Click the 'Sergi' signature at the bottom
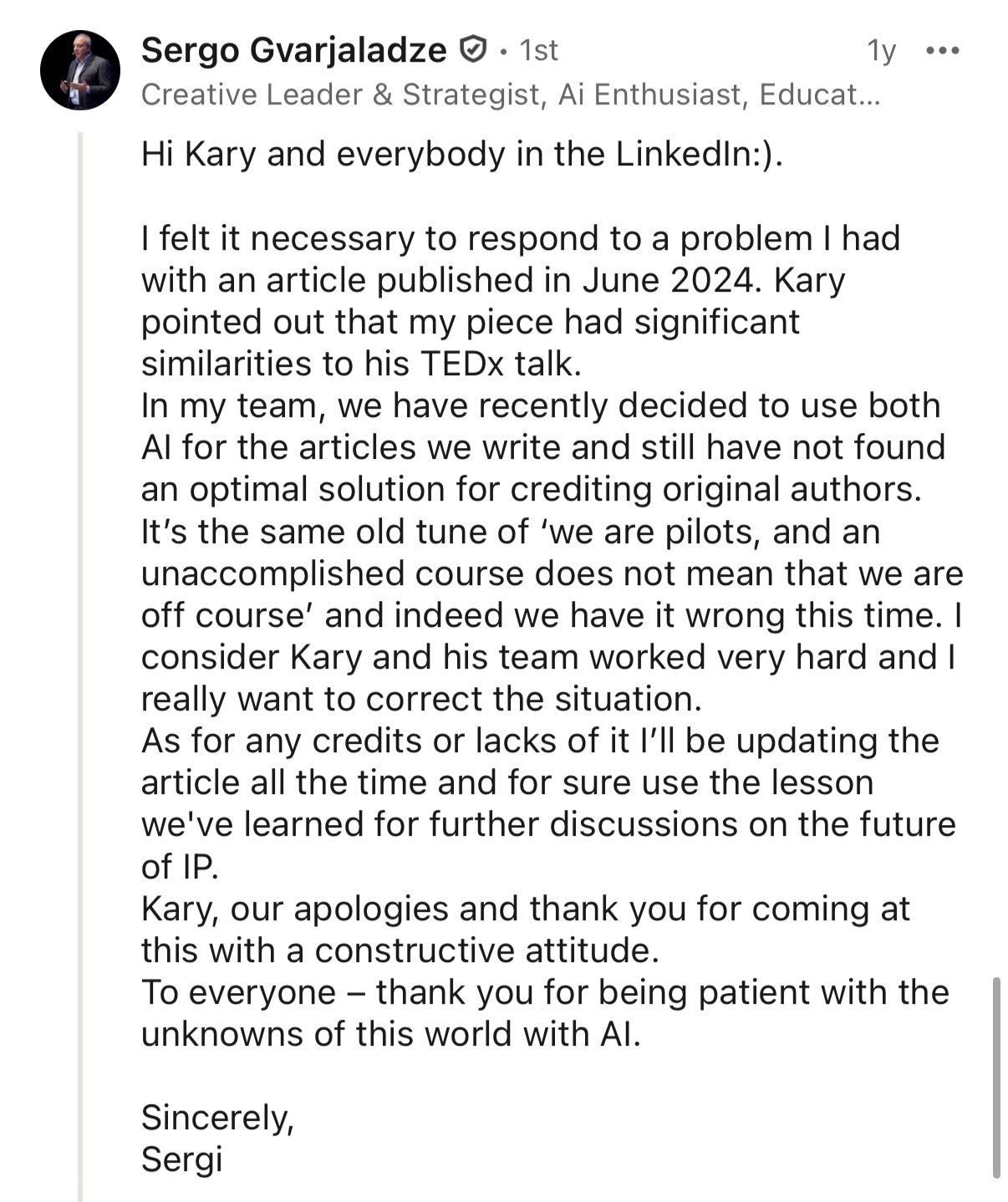This screenshot has width=1008, height=1202. [x=181, y=1159]
